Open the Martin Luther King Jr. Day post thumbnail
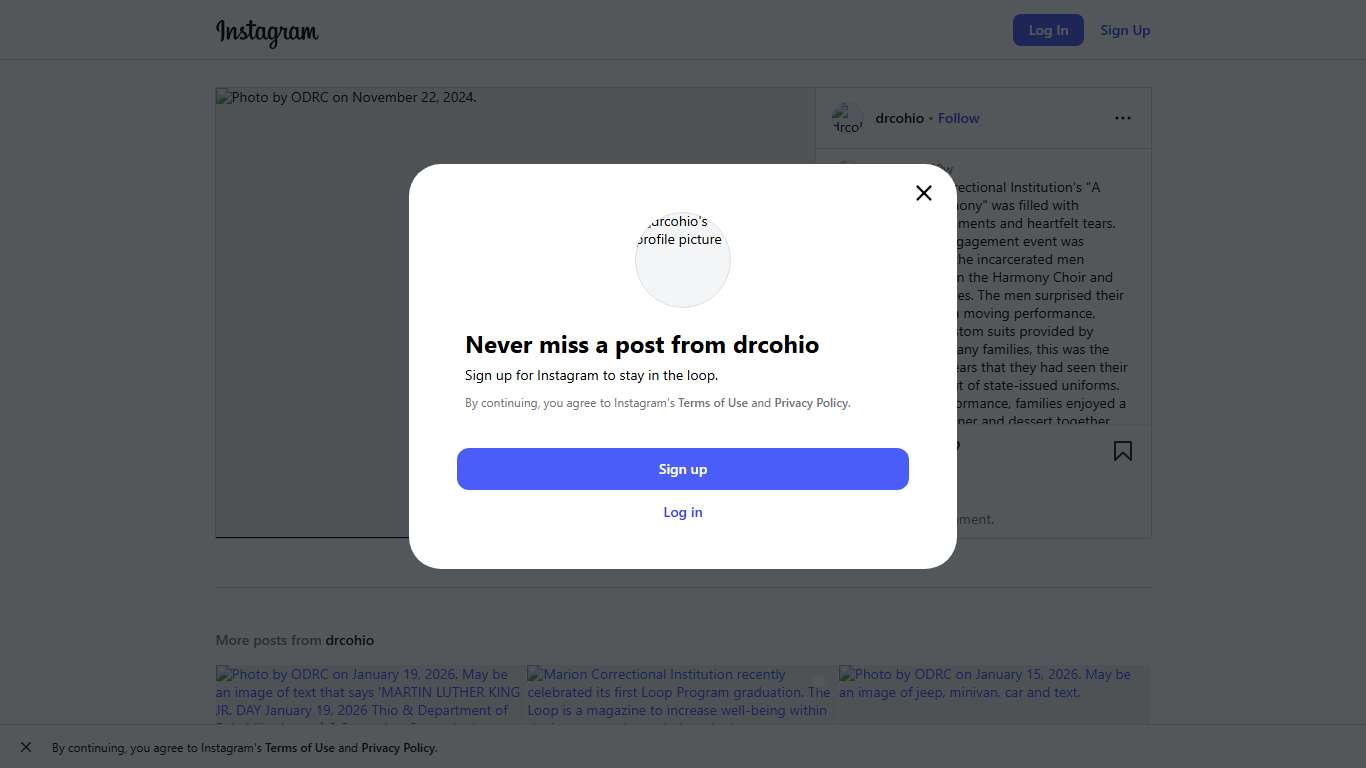 369,695
